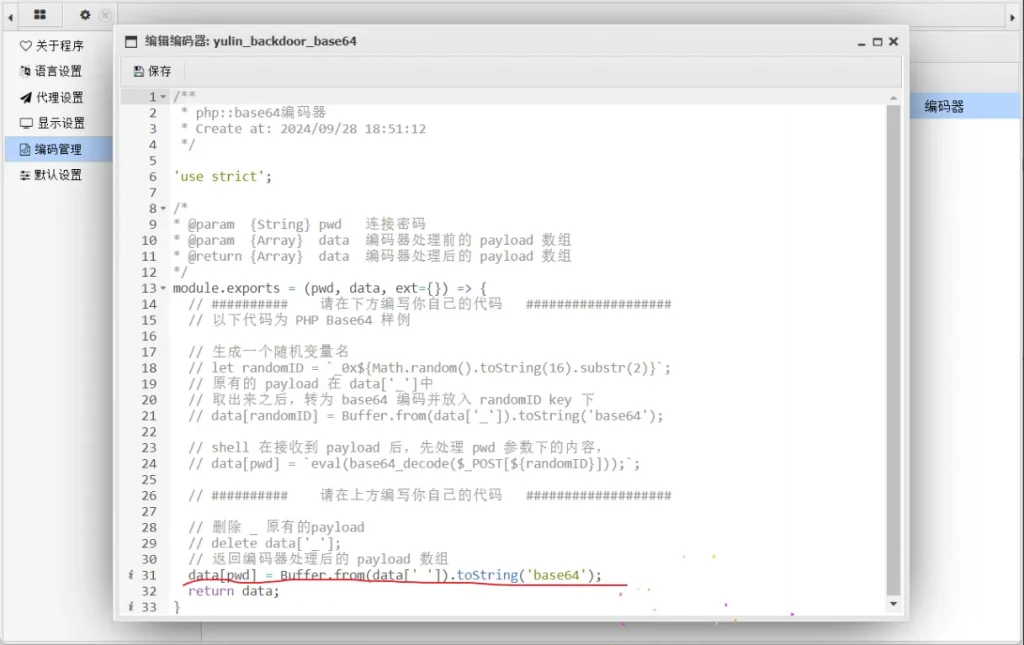Select the settings gear tab
Viewport: 1024px width, 645px height.
tap(85, 15)
